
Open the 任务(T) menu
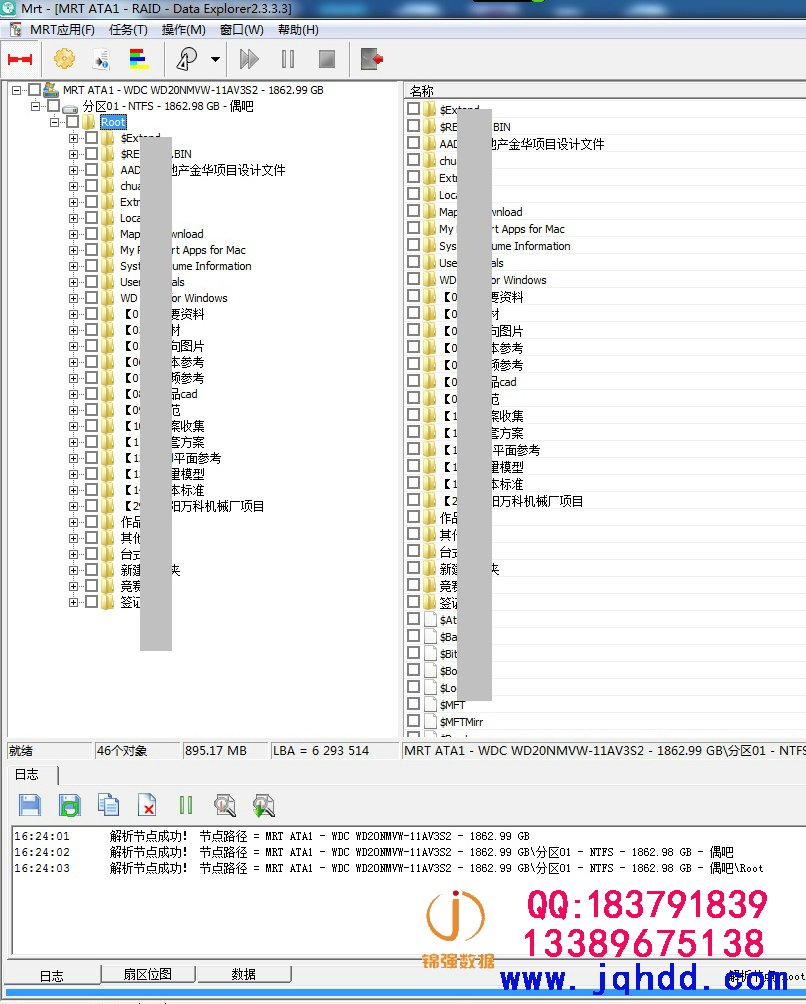pos(128,30)
